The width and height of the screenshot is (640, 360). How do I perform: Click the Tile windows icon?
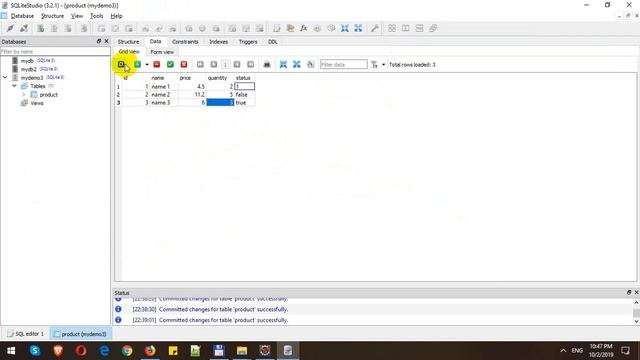pos(392,28)
